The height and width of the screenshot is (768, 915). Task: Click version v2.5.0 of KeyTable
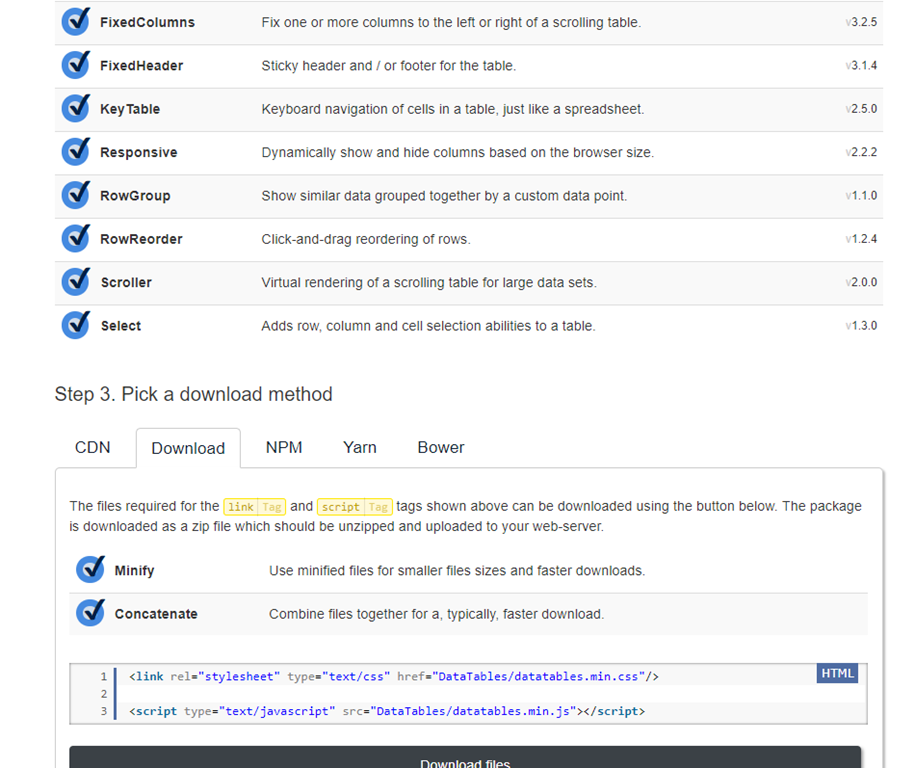click(861, 109)
